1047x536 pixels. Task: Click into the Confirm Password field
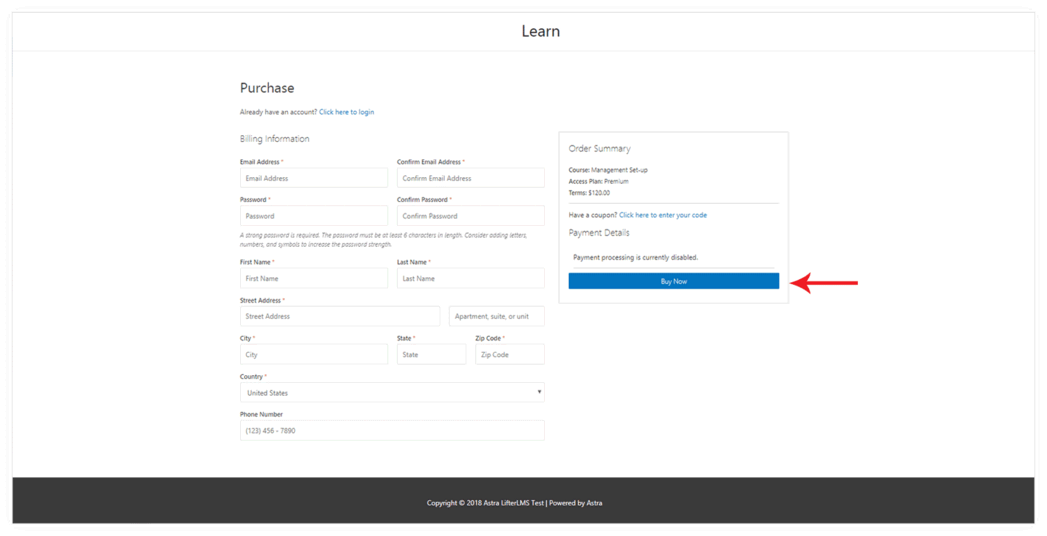pyautogui.click(x=470, y=216)
